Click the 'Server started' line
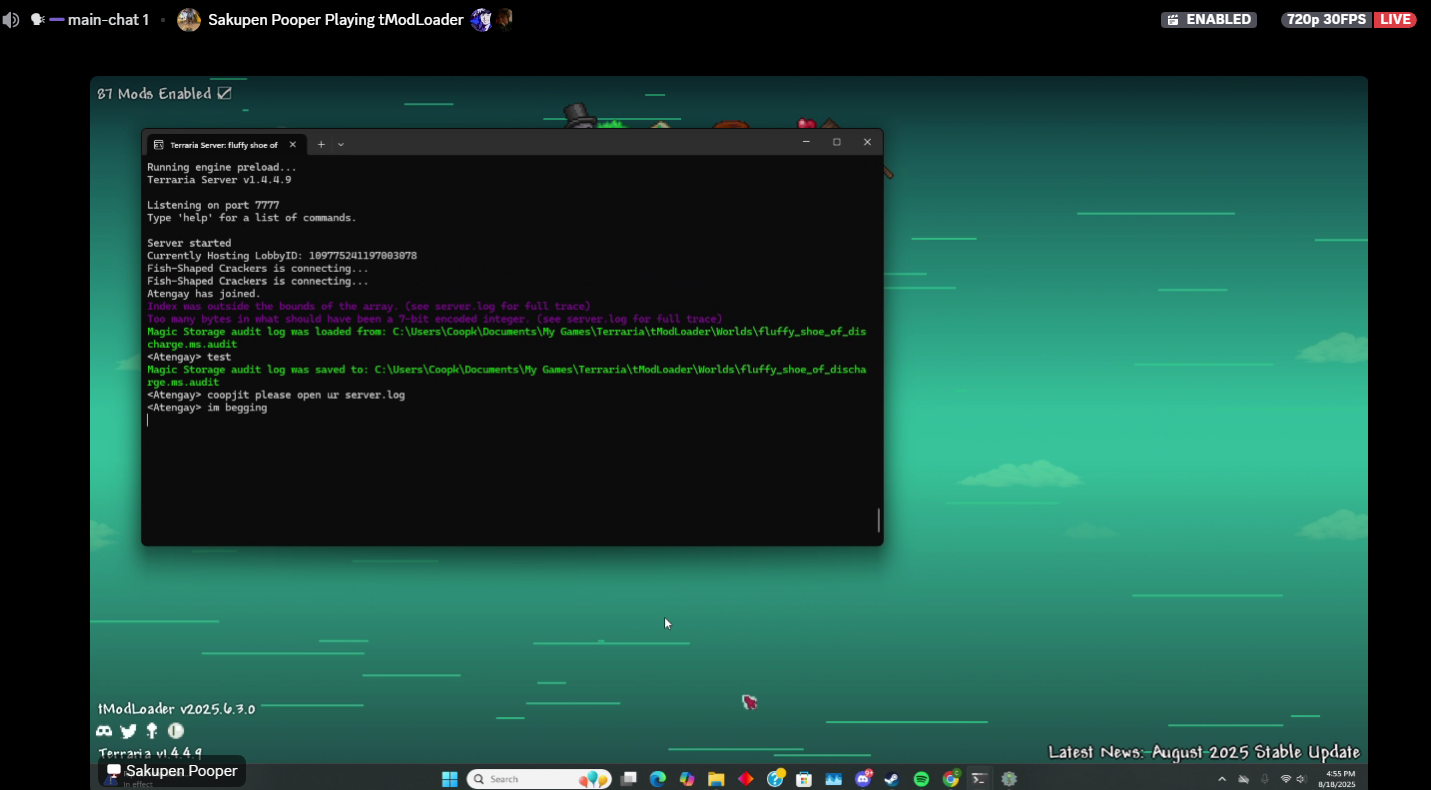Screen dimensions: 1431x790 click(x=189, y=243)
